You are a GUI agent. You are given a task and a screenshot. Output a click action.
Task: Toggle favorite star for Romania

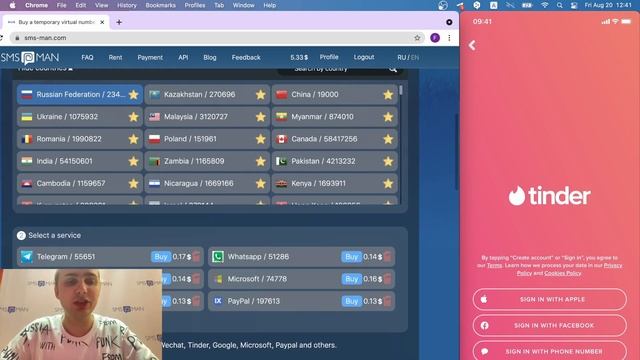coord(133,139)
